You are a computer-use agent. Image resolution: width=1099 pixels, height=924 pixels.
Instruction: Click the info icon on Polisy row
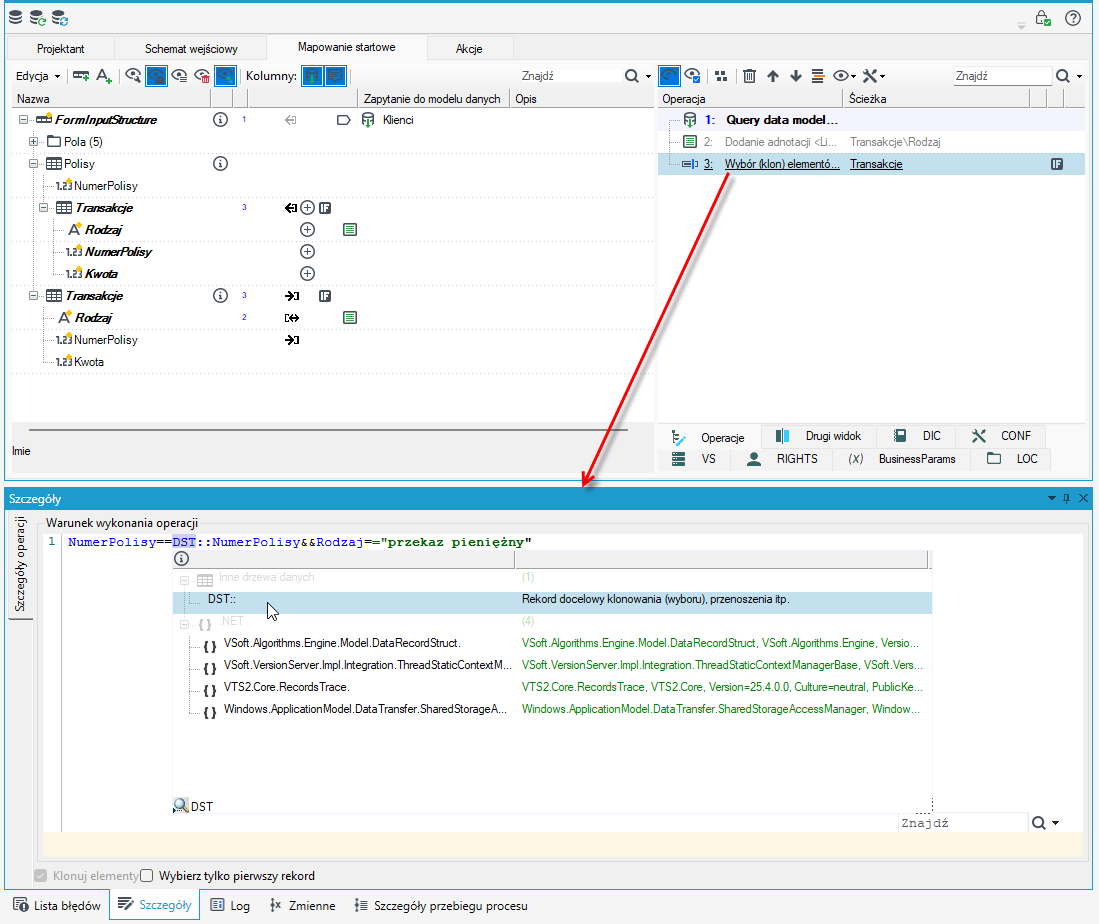coord(220,164)
